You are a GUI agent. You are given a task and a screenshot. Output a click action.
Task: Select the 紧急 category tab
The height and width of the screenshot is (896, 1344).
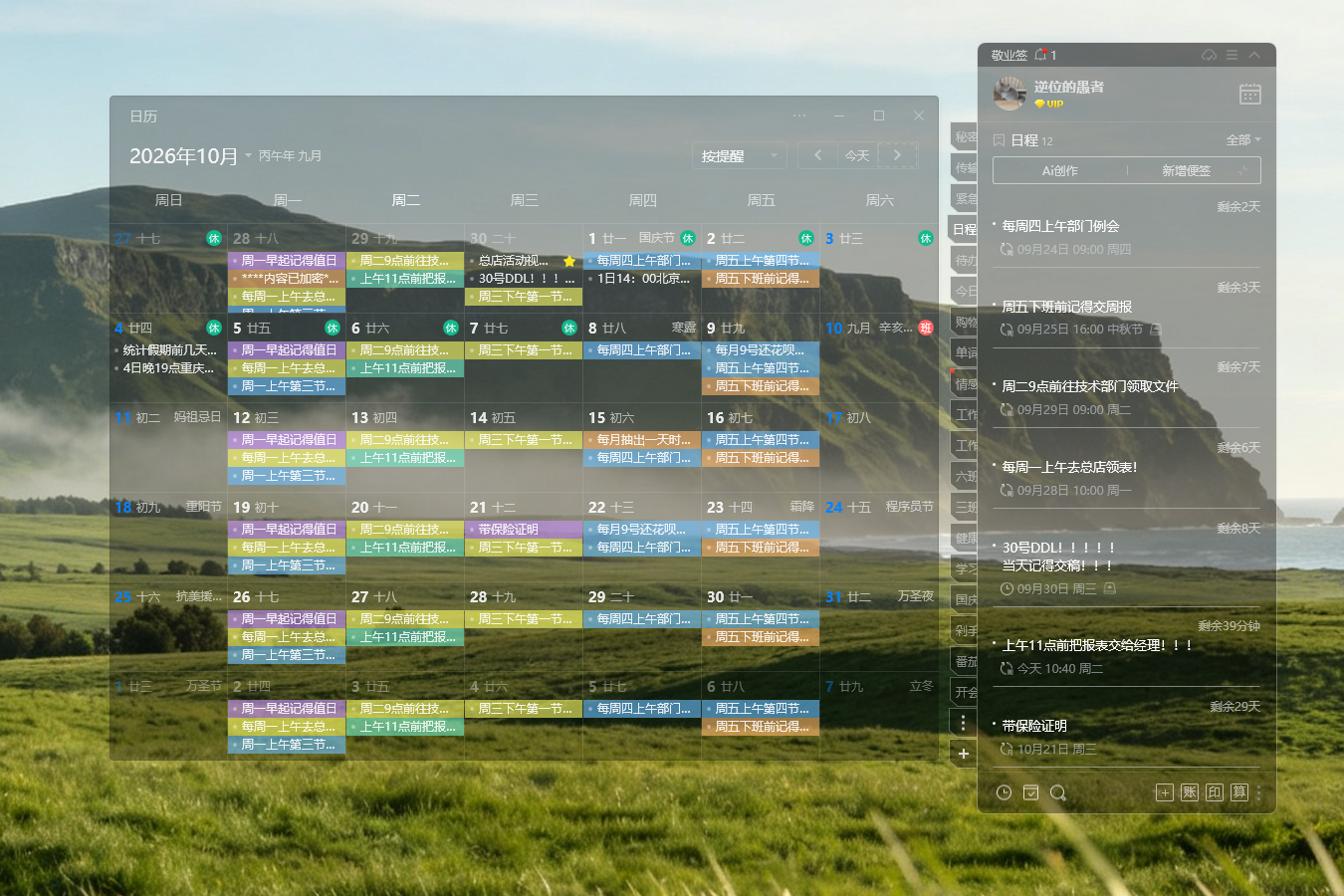pos(964,199)
